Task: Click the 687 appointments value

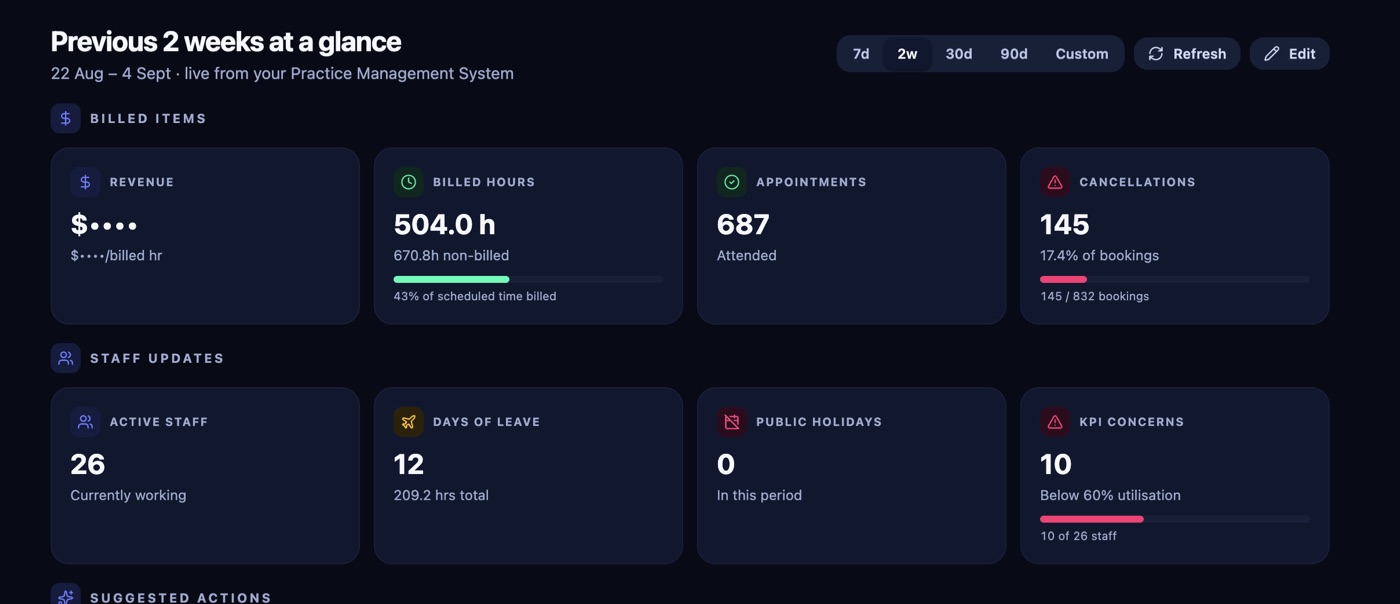Action: [x=743, y=224]
